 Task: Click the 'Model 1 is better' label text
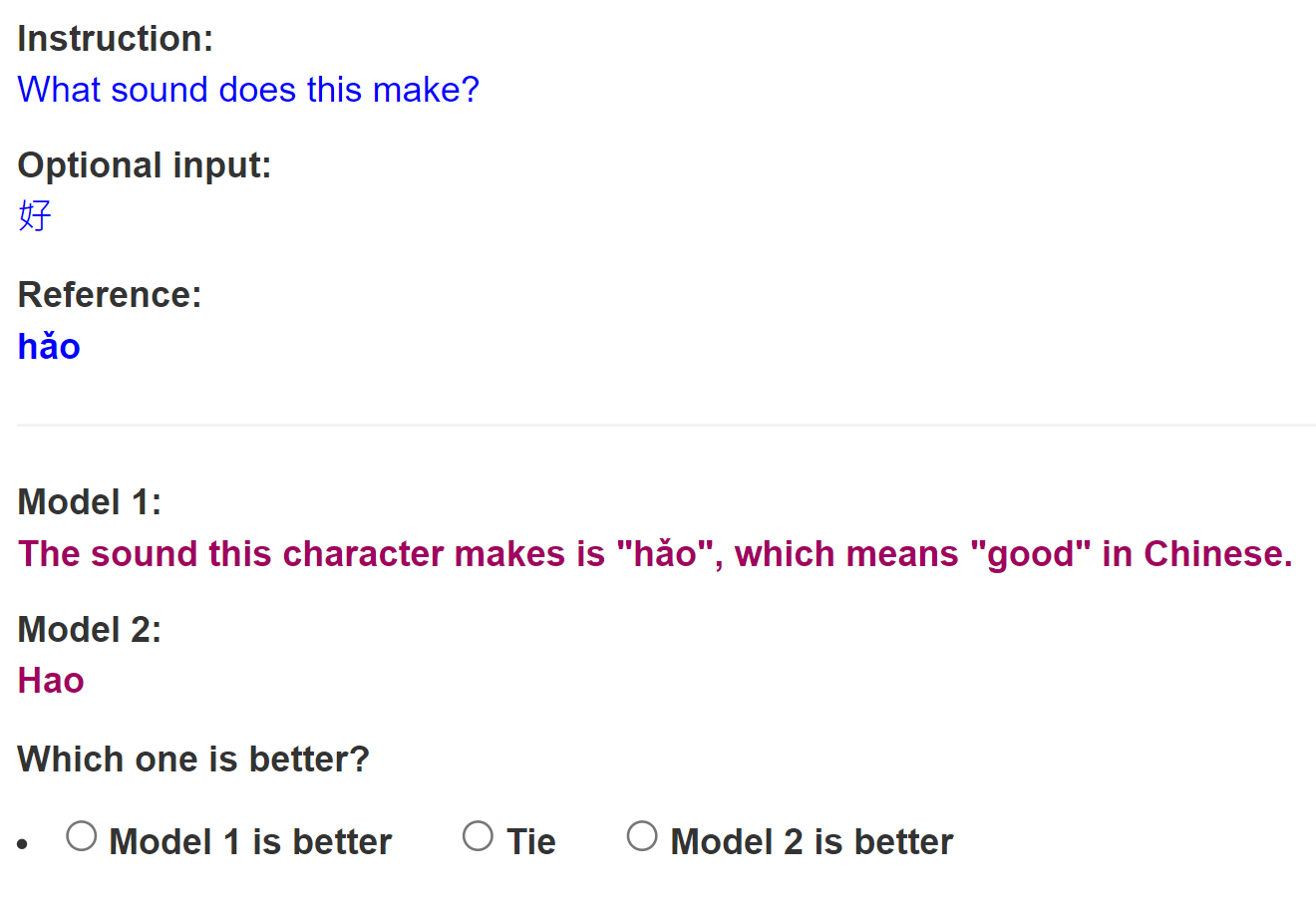(x=250, y=842)
